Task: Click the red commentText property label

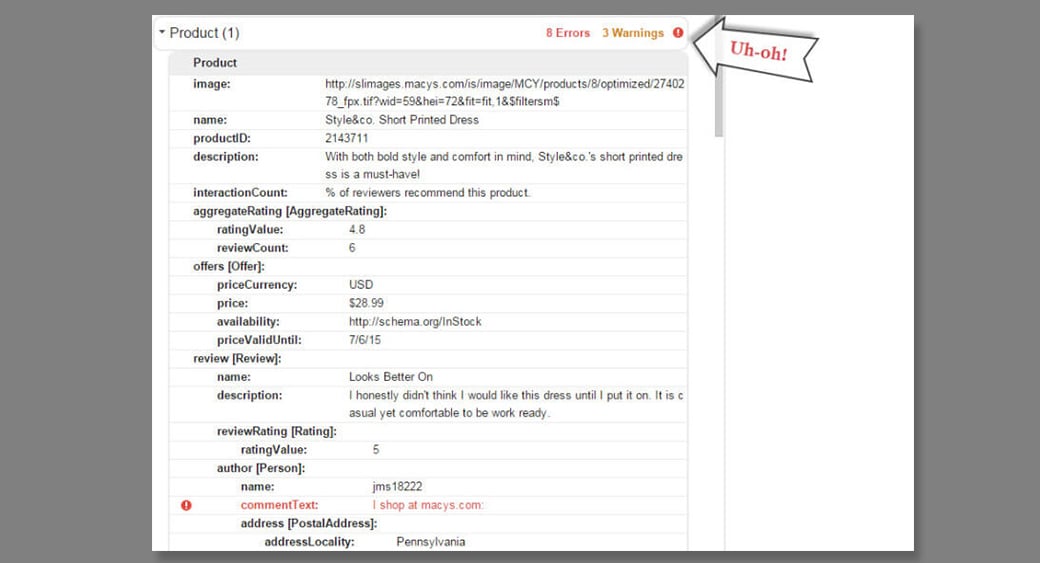Action: point(279,505)
